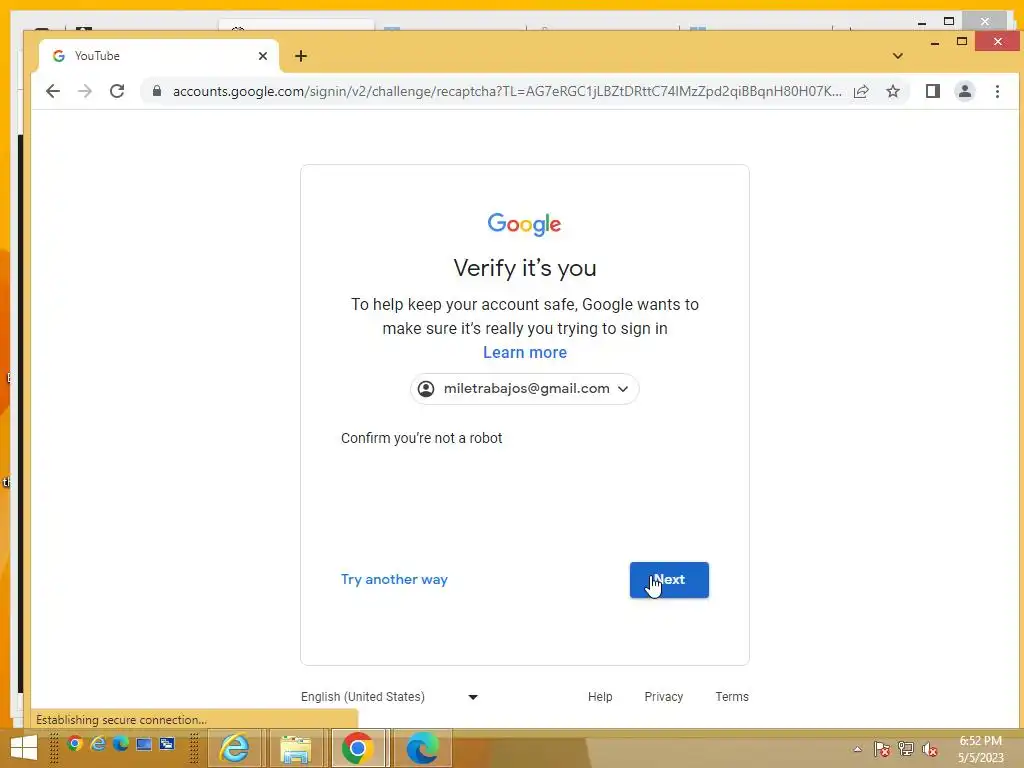Reload the current page
This screenshot has height=768, width=1024.
pos(117,91)
